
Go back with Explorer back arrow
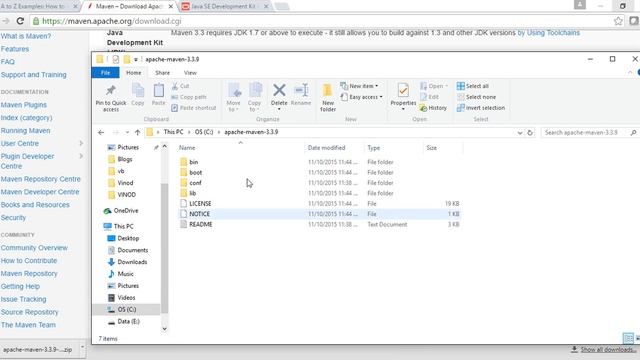click(x=101, y=132)
